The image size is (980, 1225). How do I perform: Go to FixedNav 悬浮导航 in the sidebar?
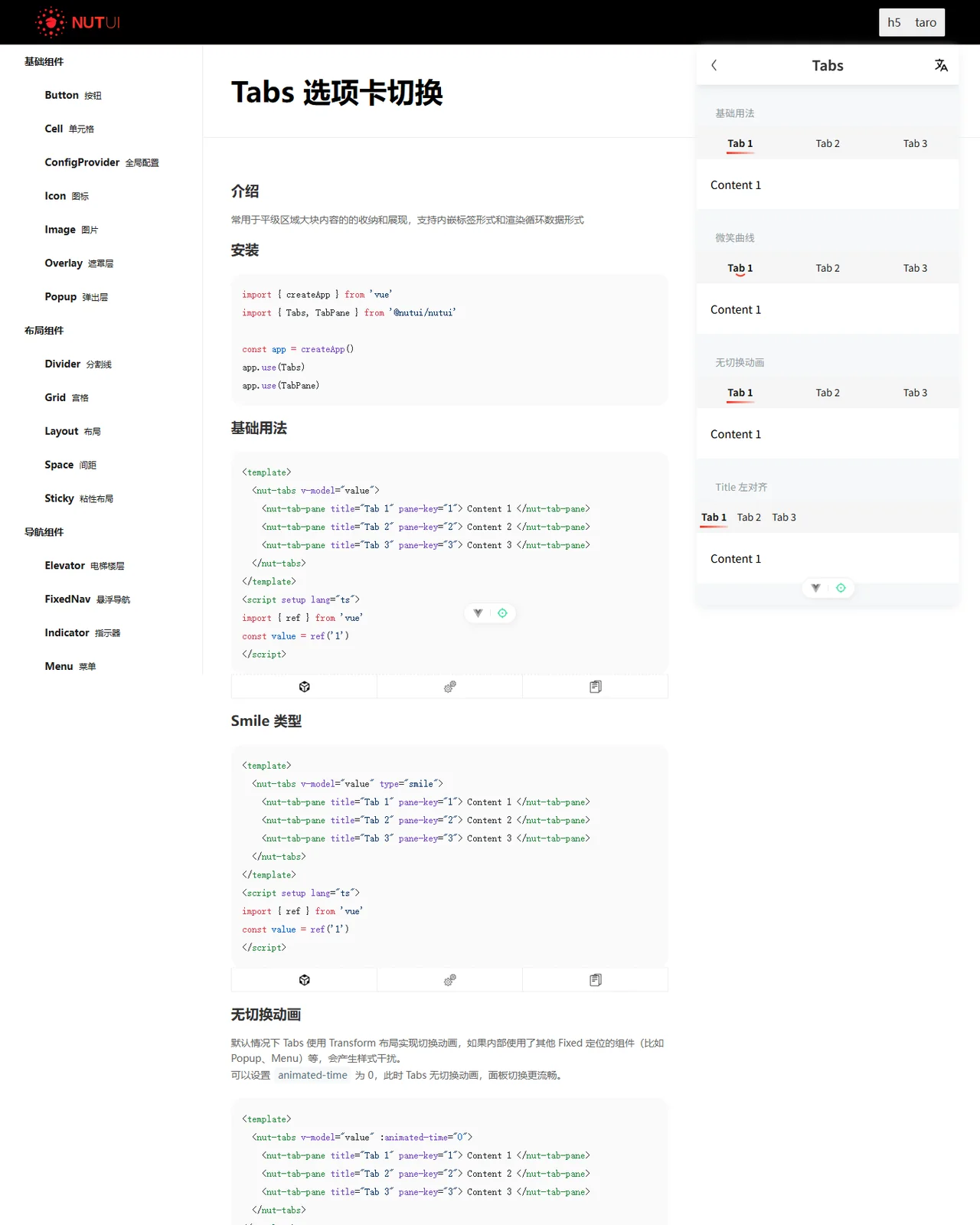click(x=87, y=599)
